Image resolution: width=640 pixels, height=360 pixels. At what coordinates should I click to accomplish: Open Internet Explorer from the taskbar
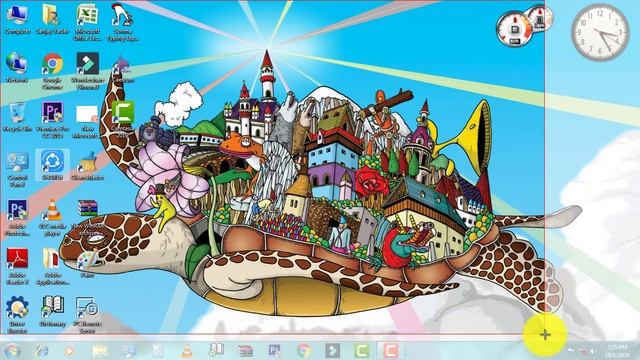coord(42,350)
